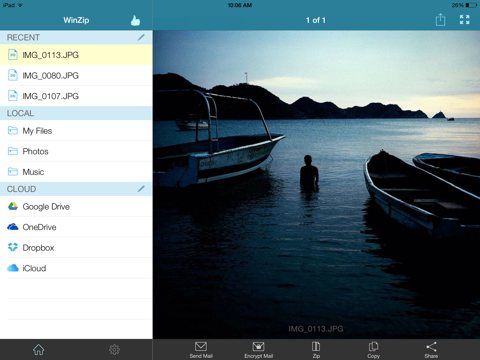Tap the '1 of 1' page counter

(316, 20)
